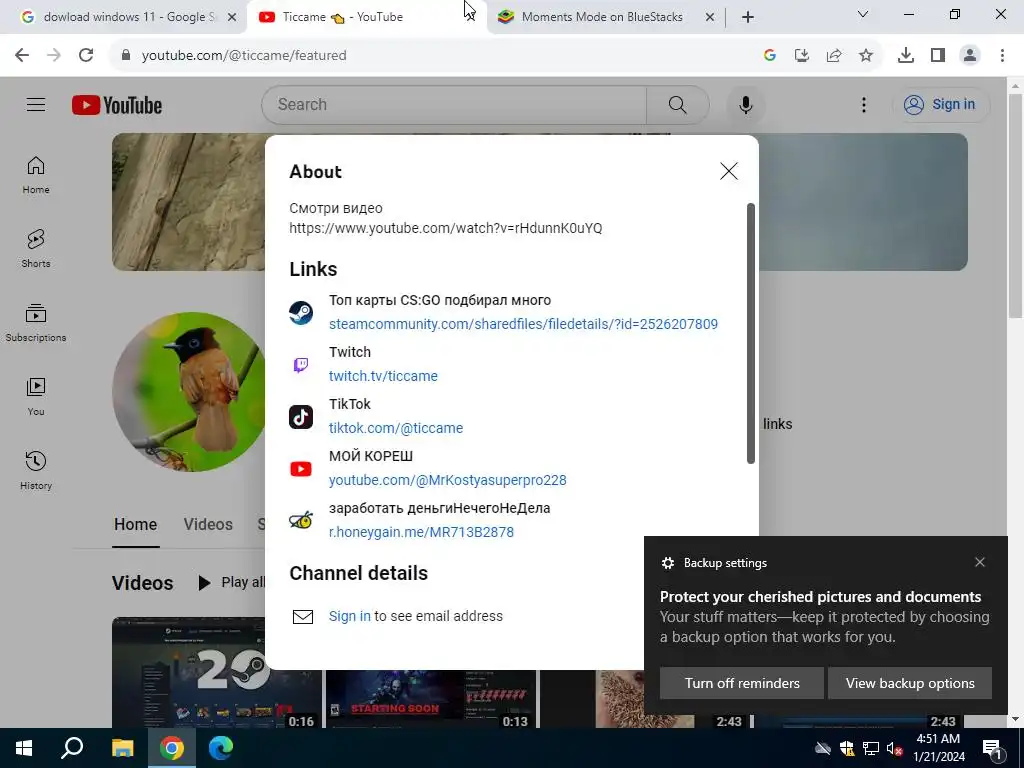This screenshot has width=1024, height=768.
Task: Click the share this page icon
Action: (834, 56)
